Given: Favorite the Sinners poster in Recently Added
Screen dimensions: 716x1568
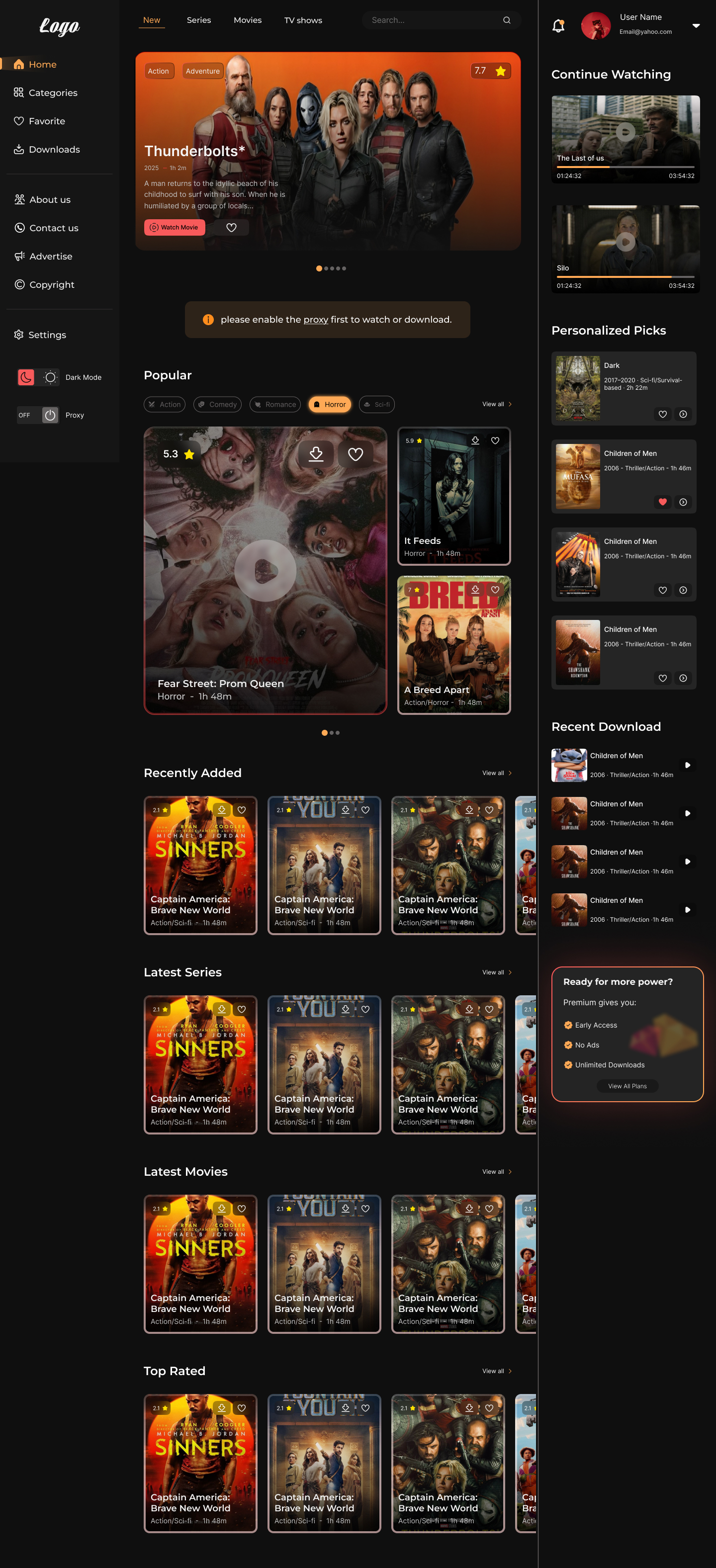Looking at the screenshot, I should (242, 810).
